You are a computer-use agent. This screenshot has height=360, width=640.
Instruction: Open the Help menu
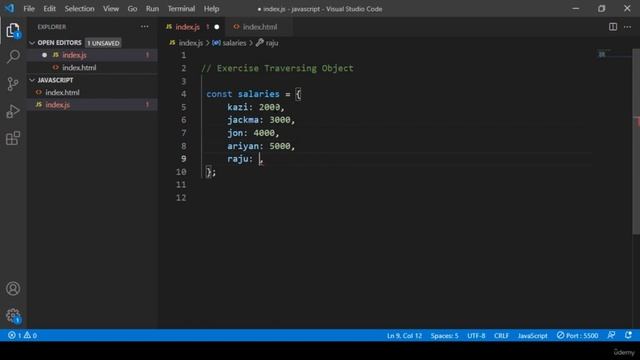pyautogui.click(x=211, y=9)
